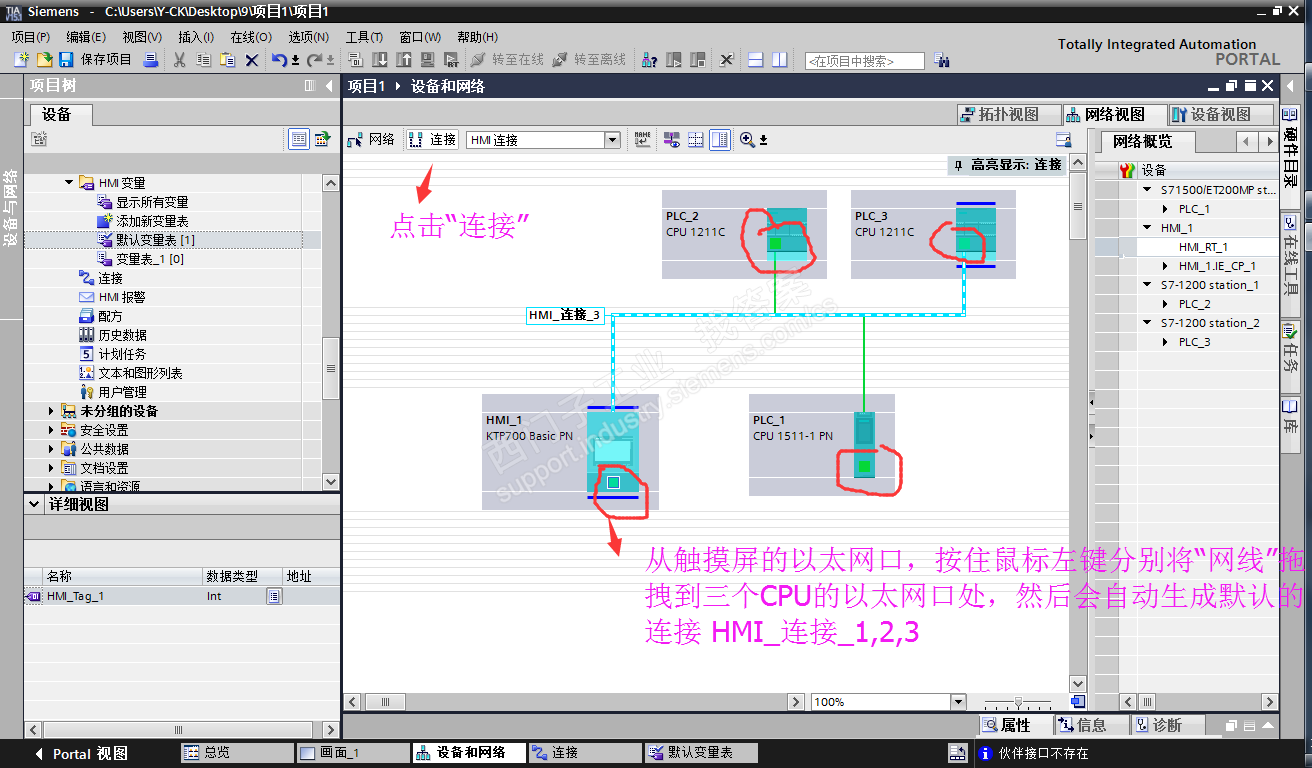Toggle the 连接 connections mode button

pos(433,140)
